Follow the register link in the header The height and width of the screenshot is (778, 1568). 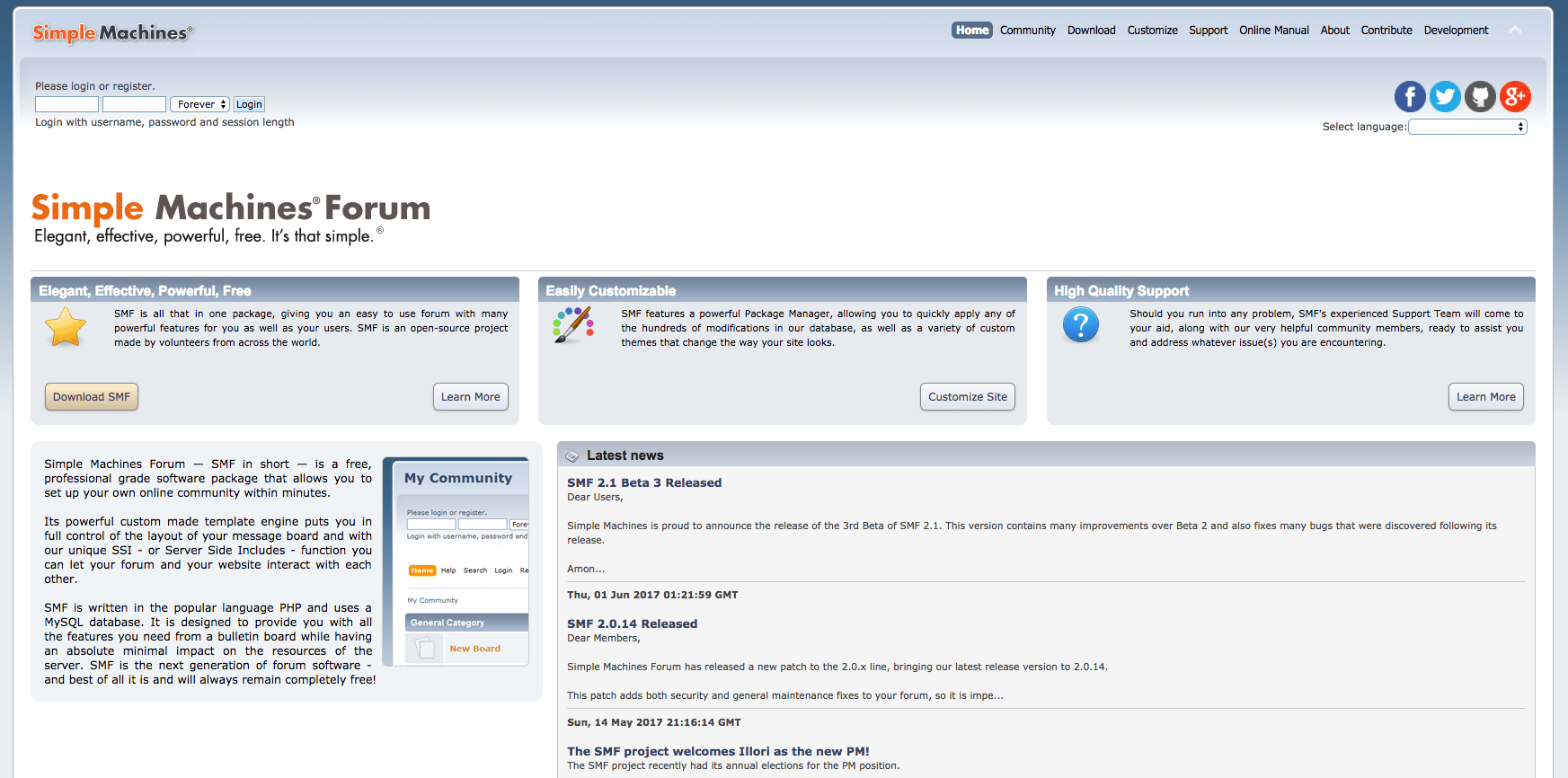[132, 86]
